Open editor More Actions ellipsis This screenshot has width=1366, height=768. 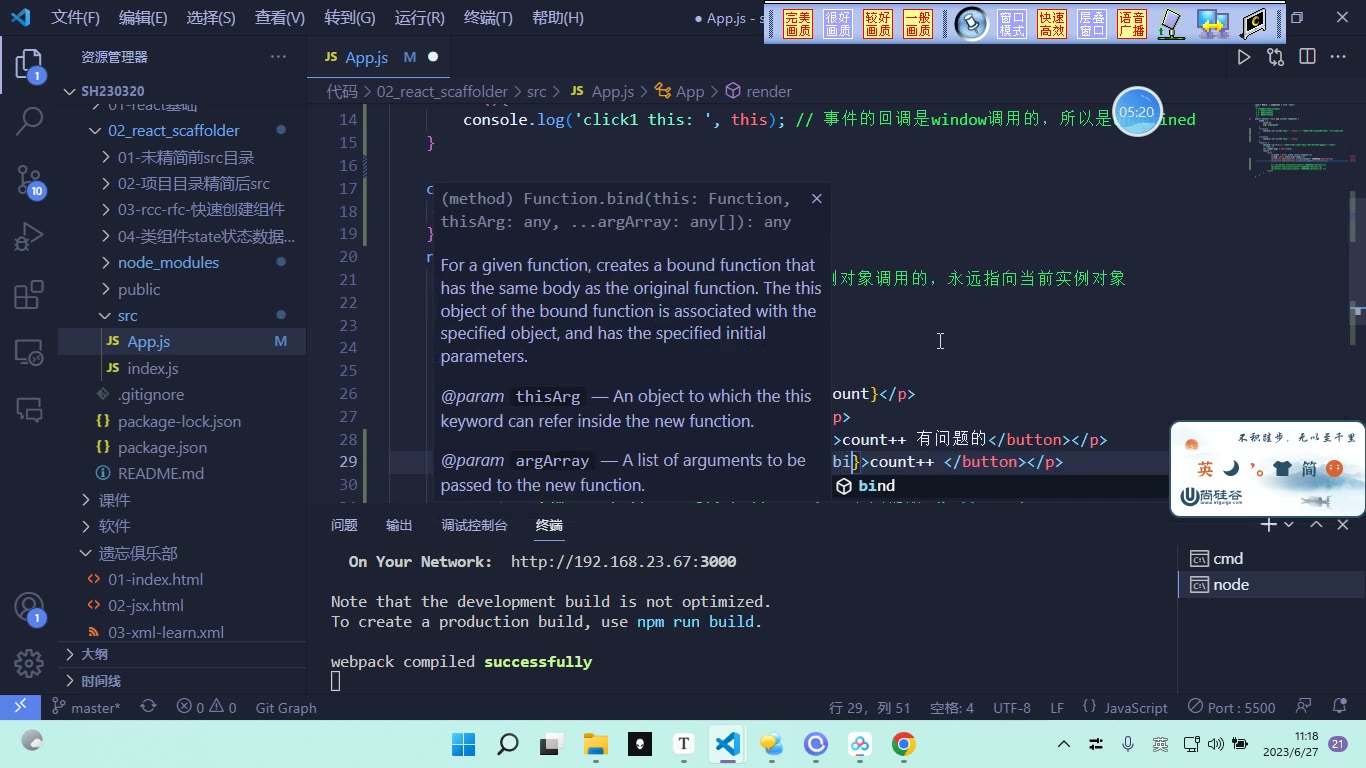click(1338, 57)
